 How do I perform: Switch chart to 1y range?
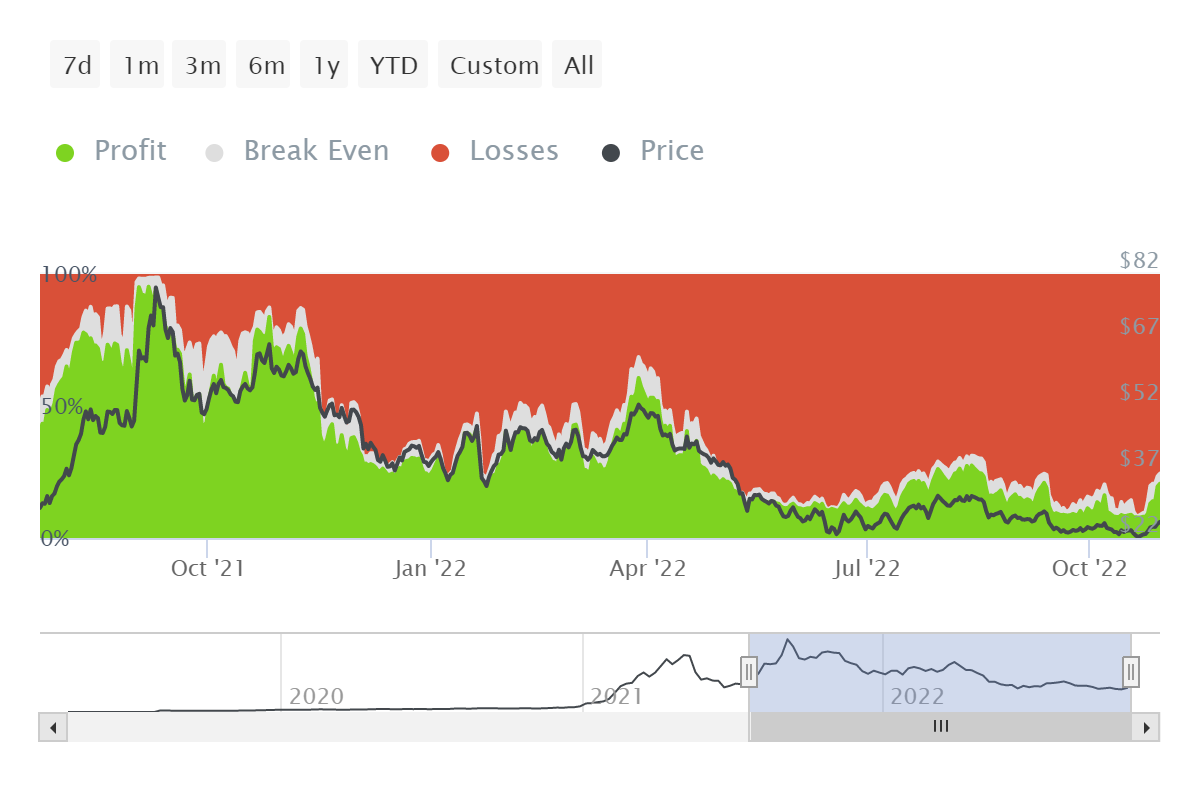(324, 65)
